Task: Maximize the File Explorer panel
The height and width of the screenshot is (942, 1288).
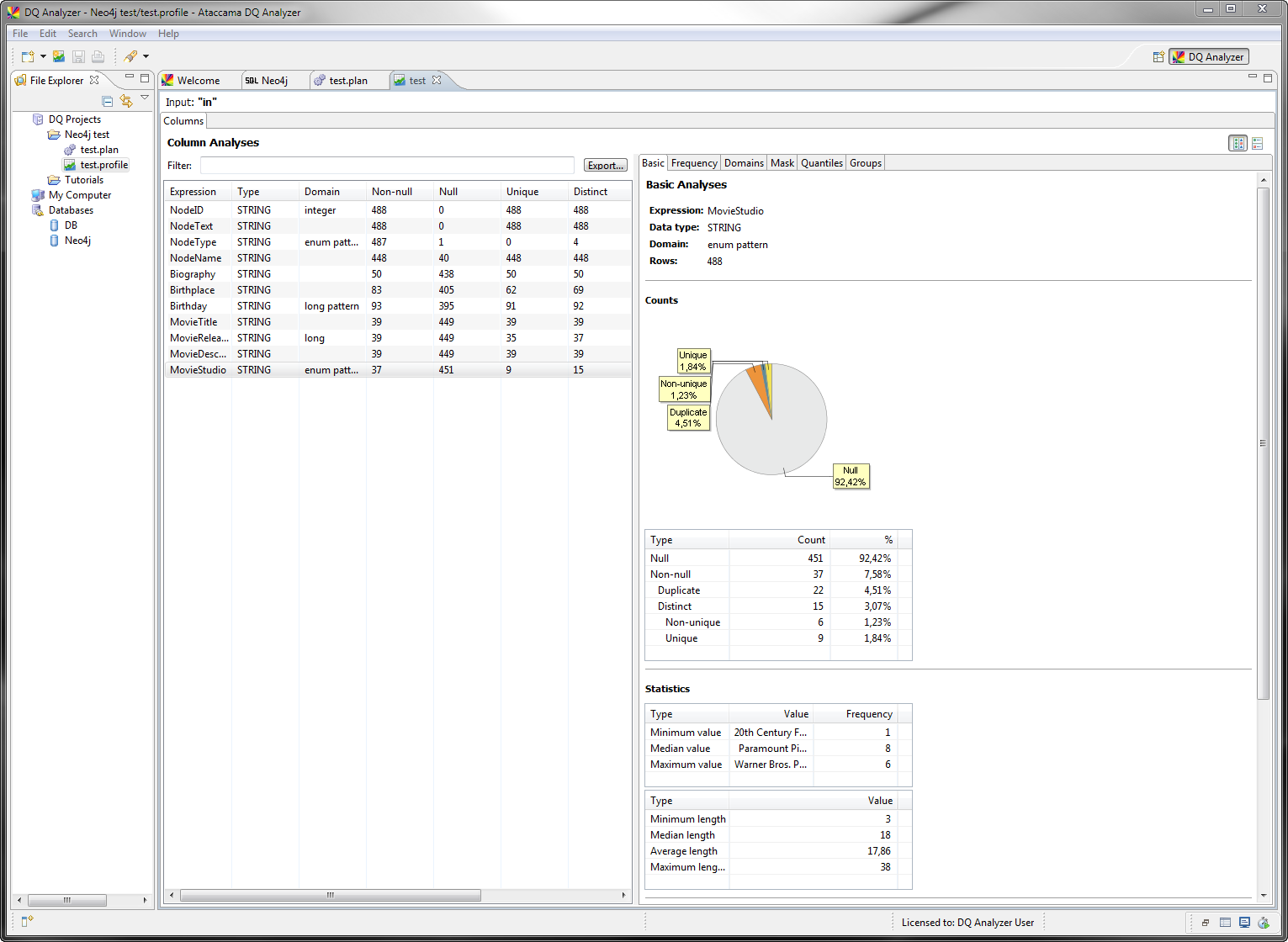Action: coord(145,77)
